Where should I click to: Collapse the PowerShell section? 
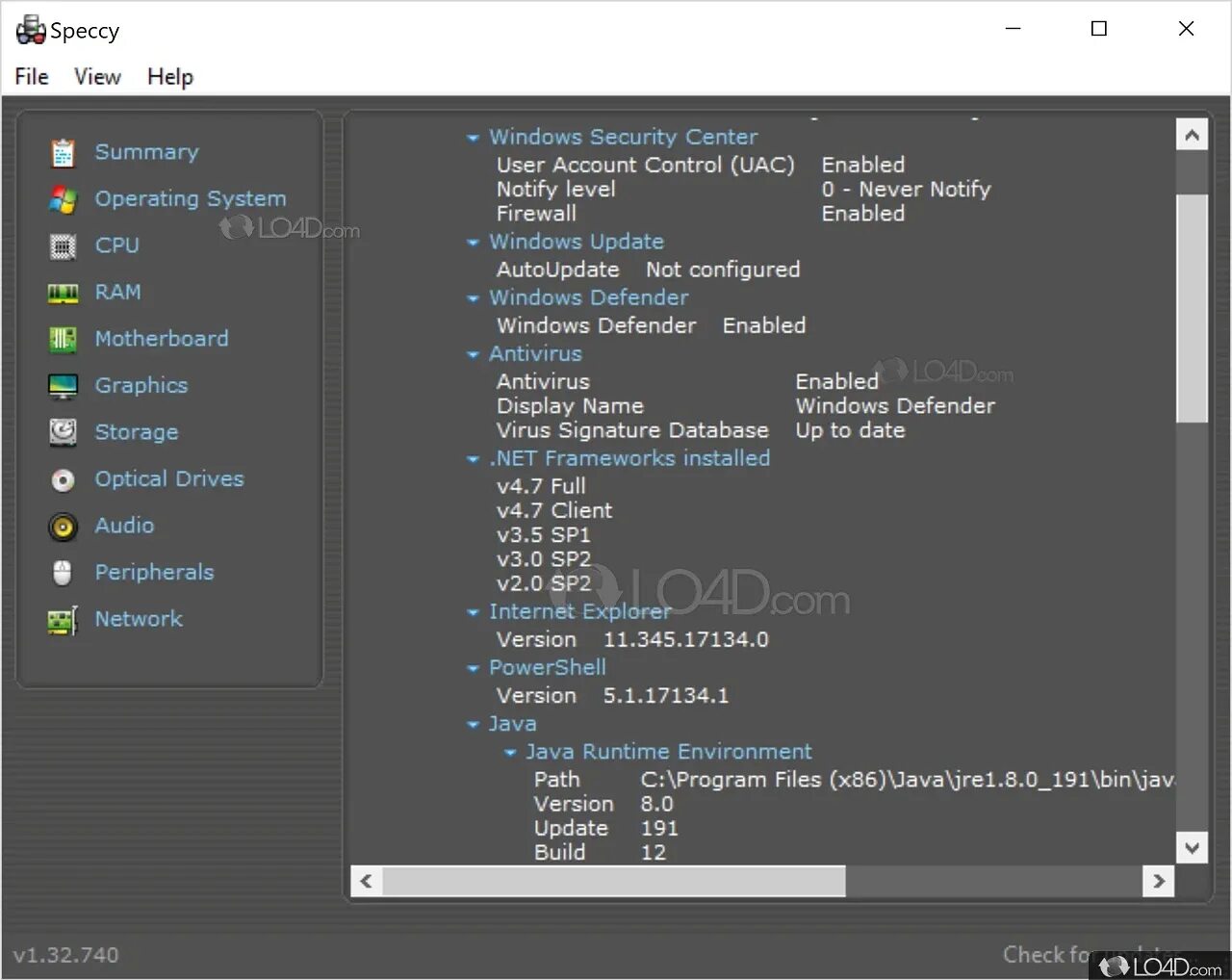473,668
